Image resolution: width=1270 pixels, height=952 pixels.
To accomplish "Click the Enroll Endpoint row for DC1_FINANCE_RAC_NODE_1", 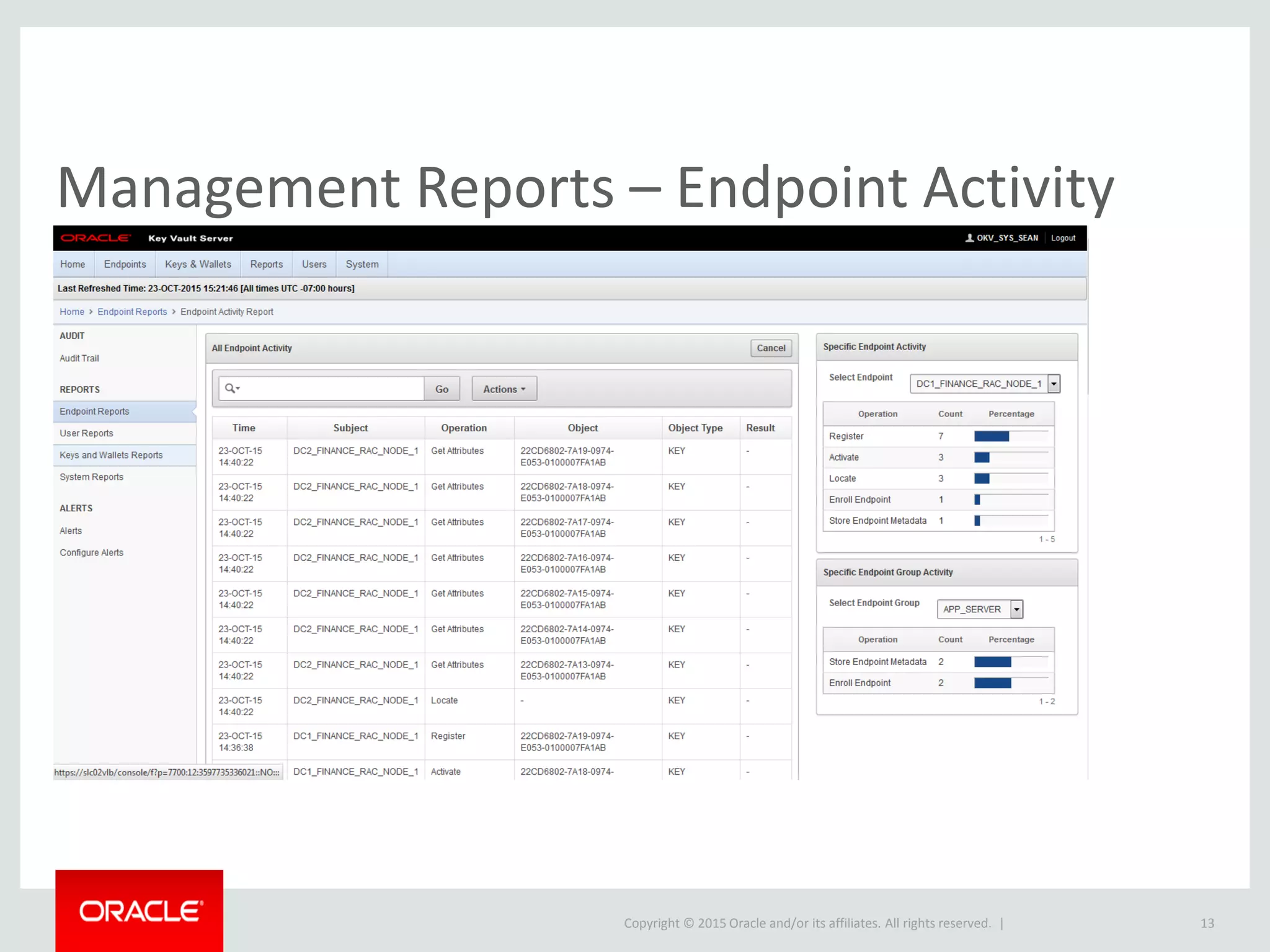I will pyautogui.click(x=938, y=500).
